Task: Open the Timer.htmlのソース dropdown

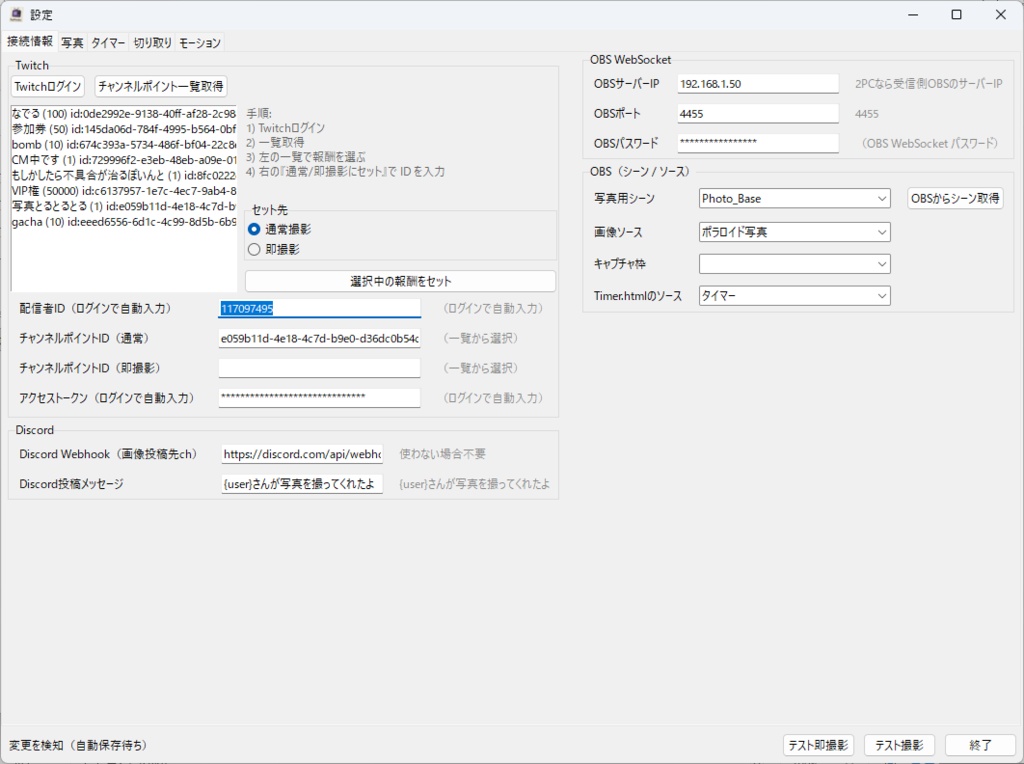Action: pyautogui.click(x=795, y=296)
